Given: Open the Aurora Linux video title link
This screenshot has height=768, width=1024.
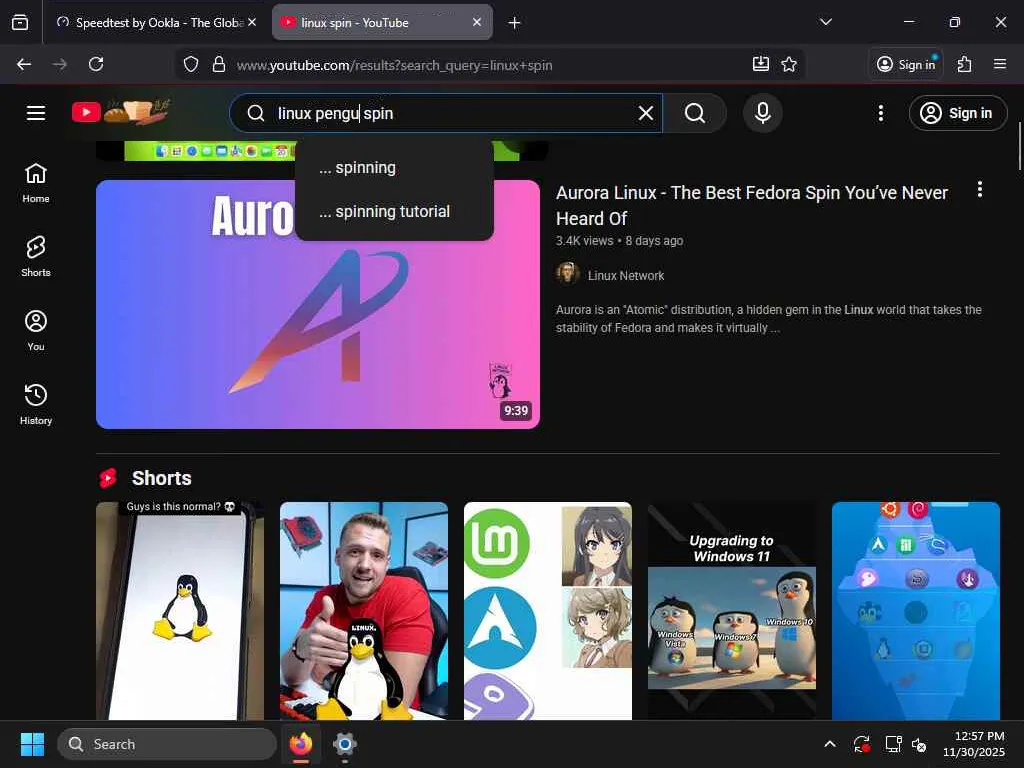Looking at the screenshot, I should tap(752, 205).
